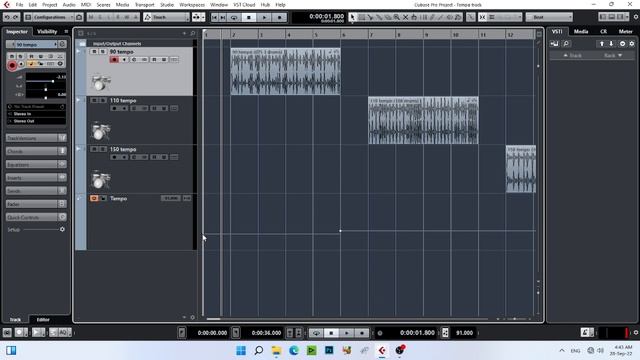Click the Quick Controls section header

tap(36, 217)
